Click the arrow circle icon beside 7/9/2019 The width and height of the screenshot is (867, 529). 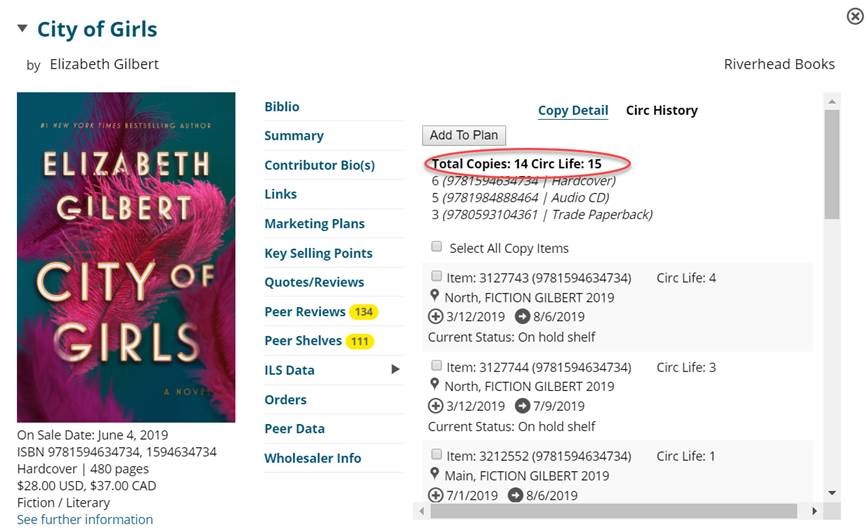[522, 406]
